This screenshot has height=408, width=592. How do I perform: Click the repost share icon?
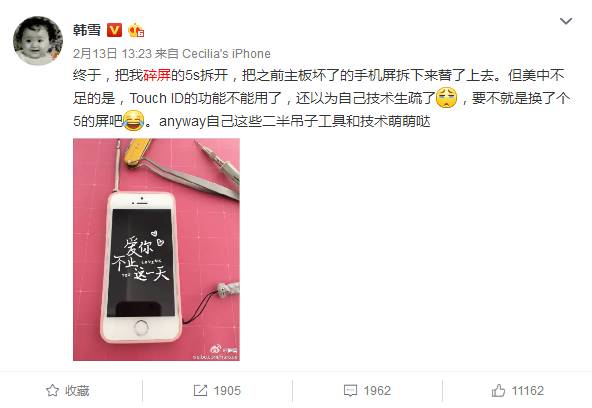coord(200,390)
